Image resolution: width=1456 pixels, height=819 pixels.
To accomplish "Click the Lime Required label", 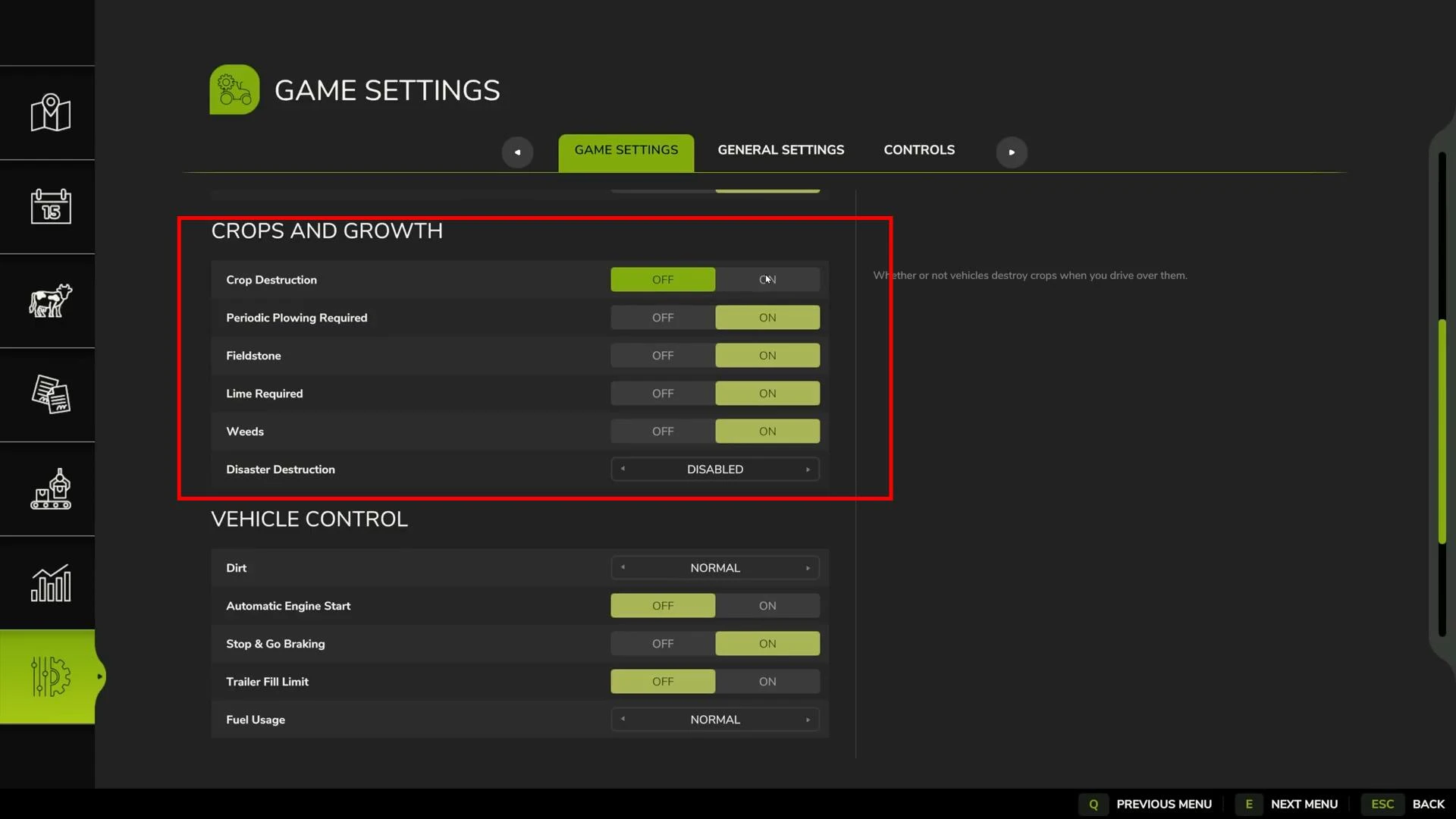I will coord(264,394).
